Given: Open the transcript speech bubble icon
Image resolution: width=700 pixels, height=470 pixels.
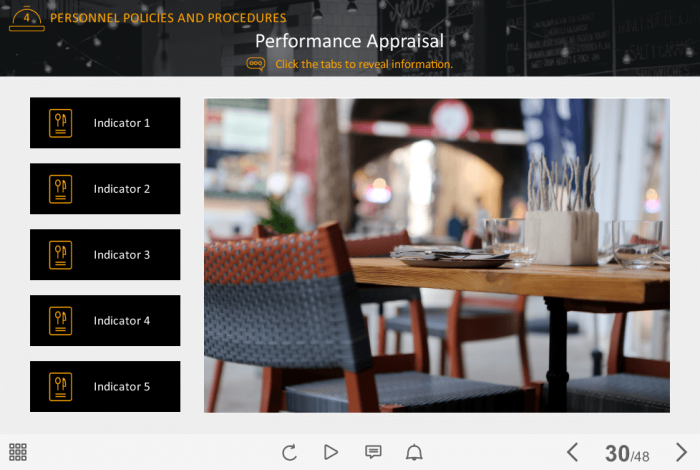Looking at the screenshot, I should pyautogui.click(x=373, y=452).
